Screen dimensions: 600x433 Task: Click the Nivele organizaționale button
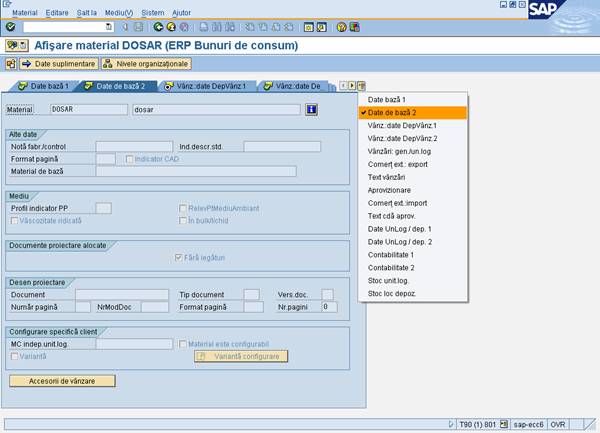(147, 64)
